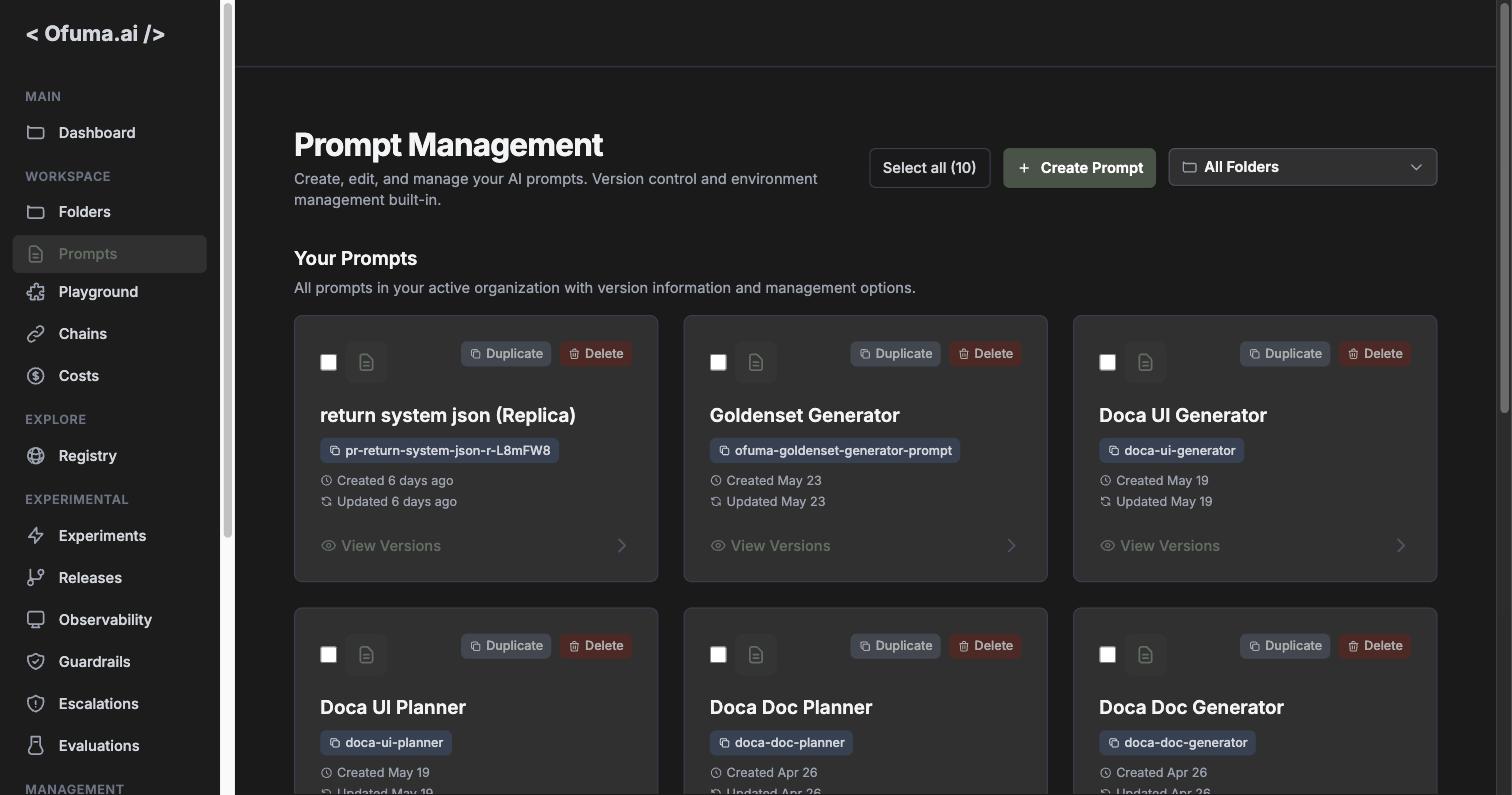
Task: Tick the Doca Doc Generator checkbox
Action: 1107,654
